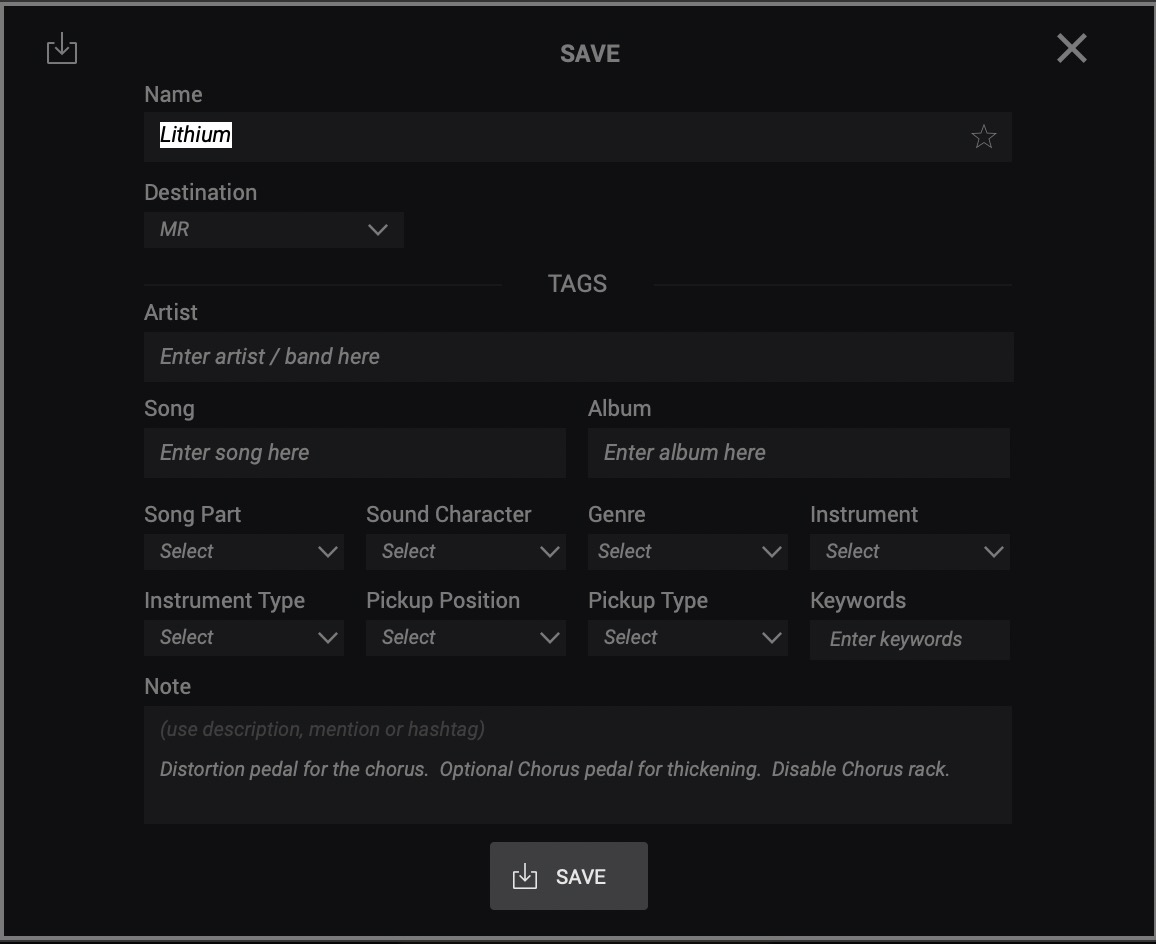Viewport: 1156px width, 944px height.
Task: Open the Pickup Position dropdown
Action: point(465,638)
